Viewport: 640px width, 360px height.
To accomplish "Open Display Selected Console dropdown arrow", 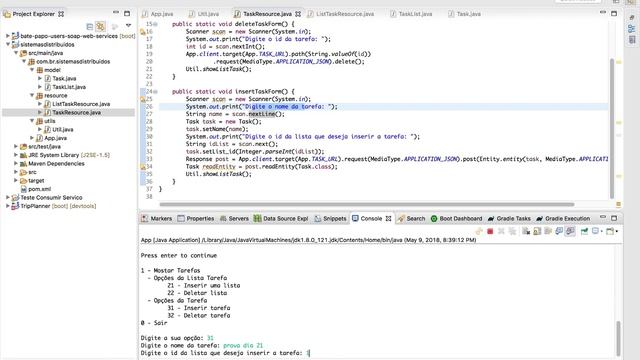I will point(602,232).
